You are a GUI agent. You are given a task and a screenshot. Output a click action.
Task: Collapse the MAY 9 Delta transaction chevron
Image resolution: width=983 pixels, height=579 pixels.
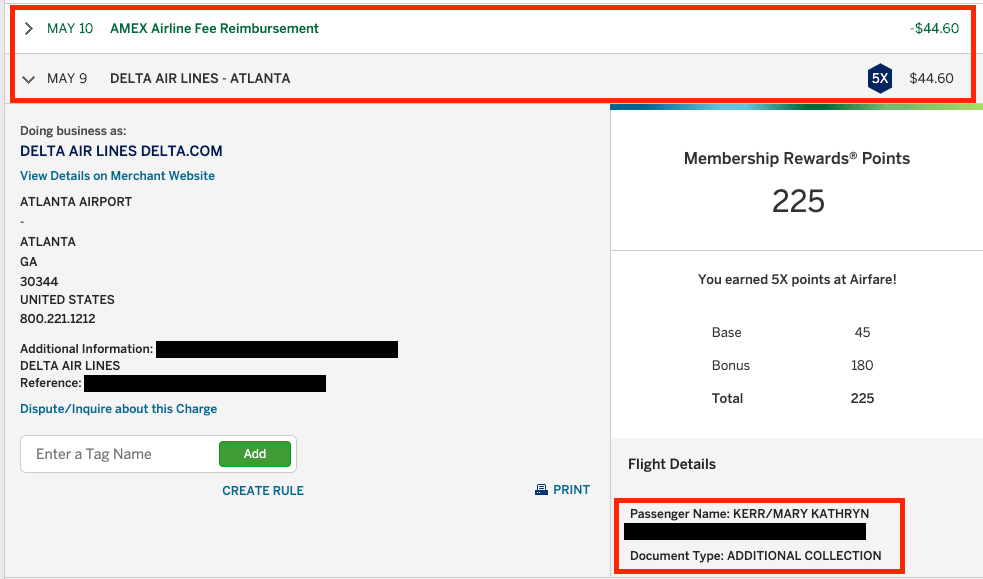click(x=28, y=79)
